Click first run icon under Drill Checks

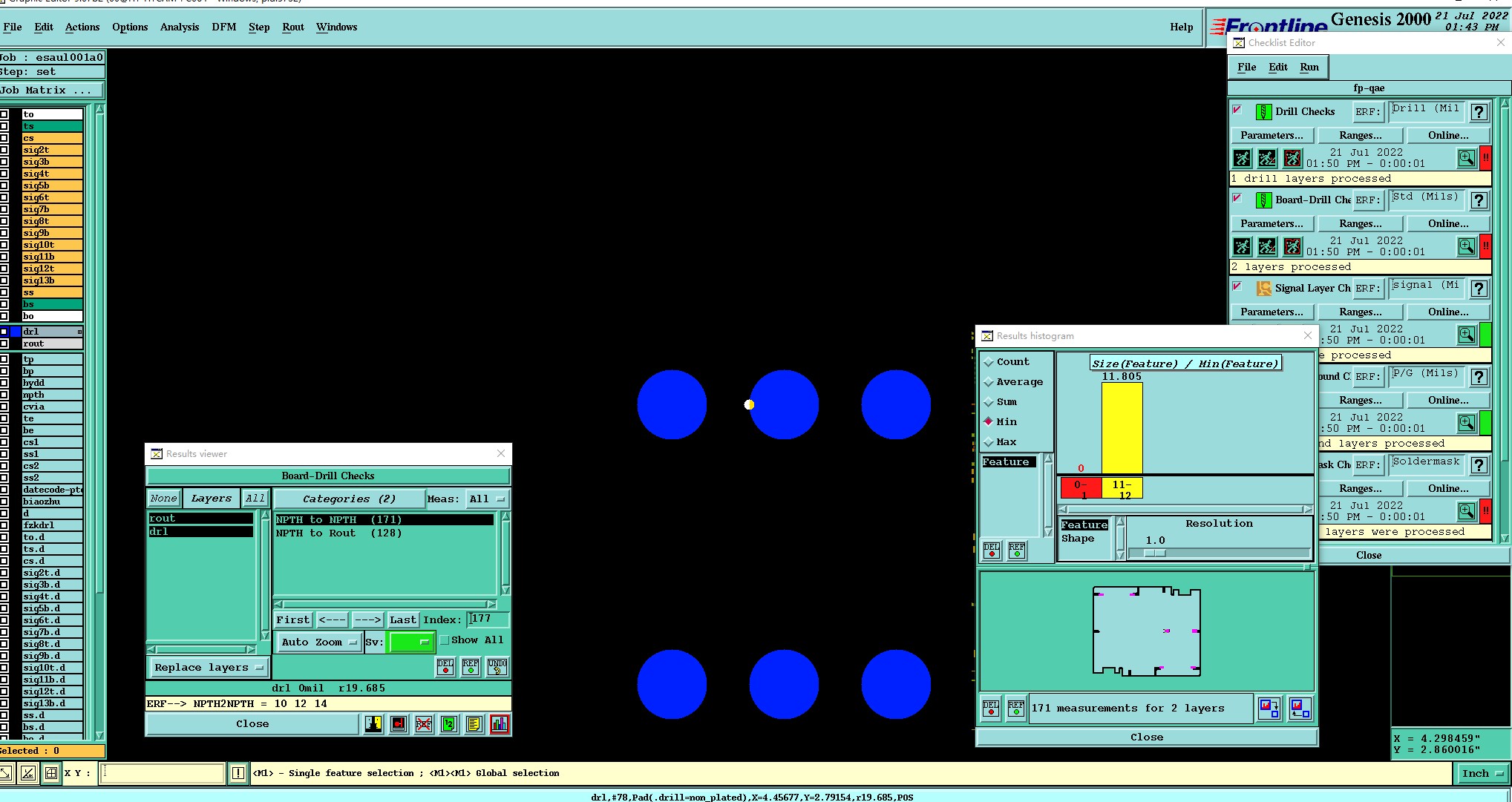coord(1242,158)
